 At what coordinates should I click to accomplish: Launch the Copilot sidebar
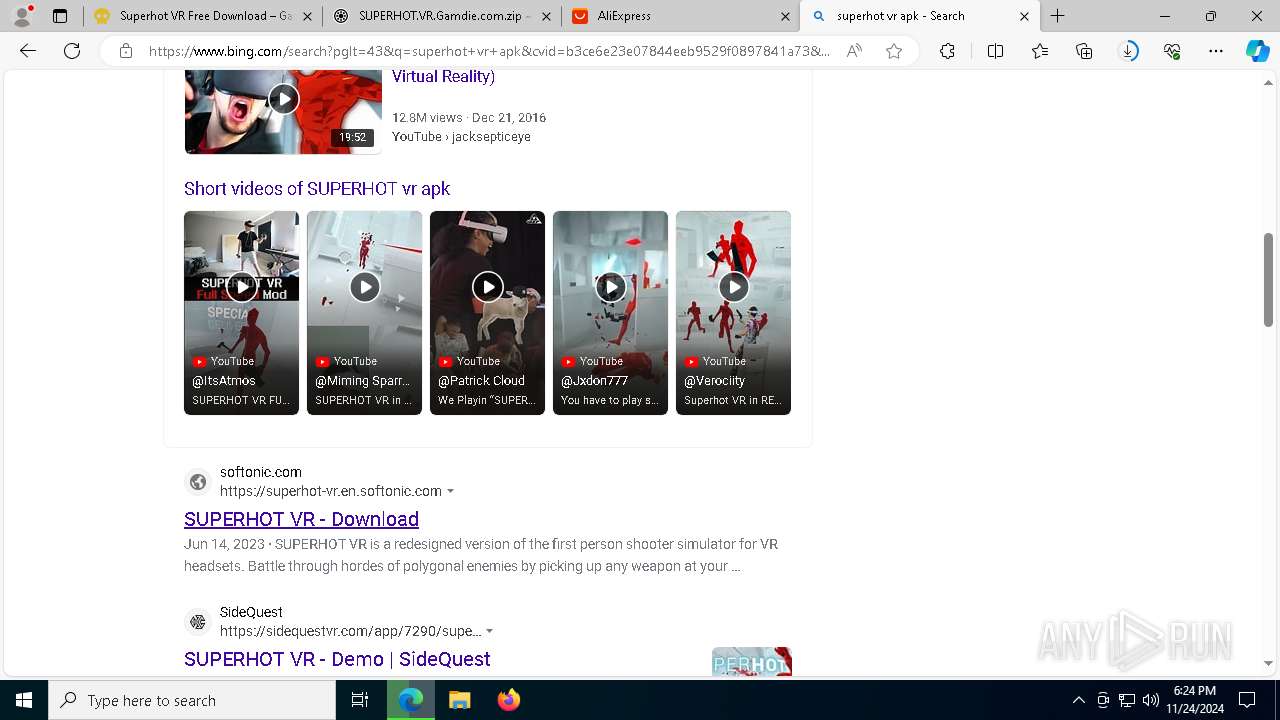(1257, 51)
